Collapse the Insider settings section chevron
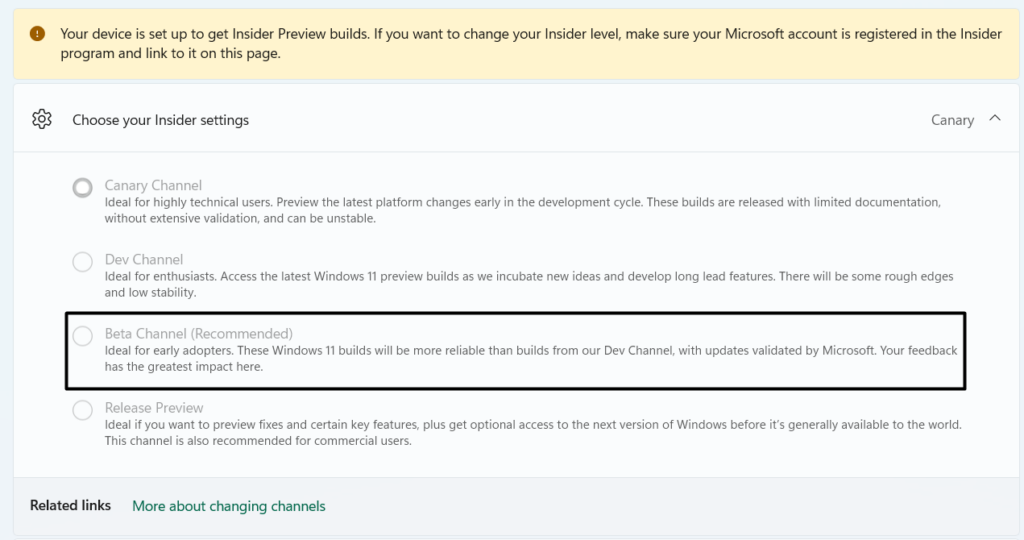The width and height of the screenshot is (1024, 540). [994, 119]
